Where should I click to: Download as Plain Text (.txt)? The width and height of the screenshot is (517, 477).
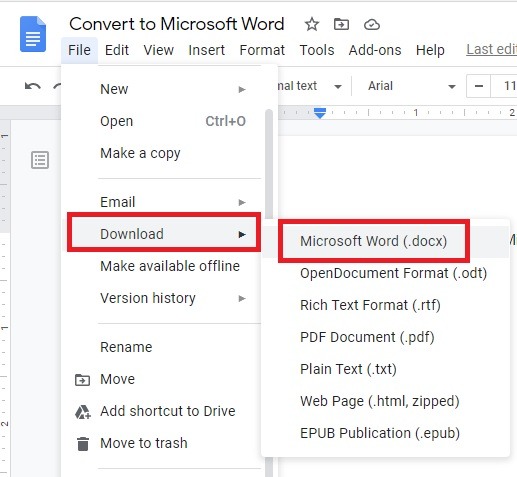coord(385,369)
